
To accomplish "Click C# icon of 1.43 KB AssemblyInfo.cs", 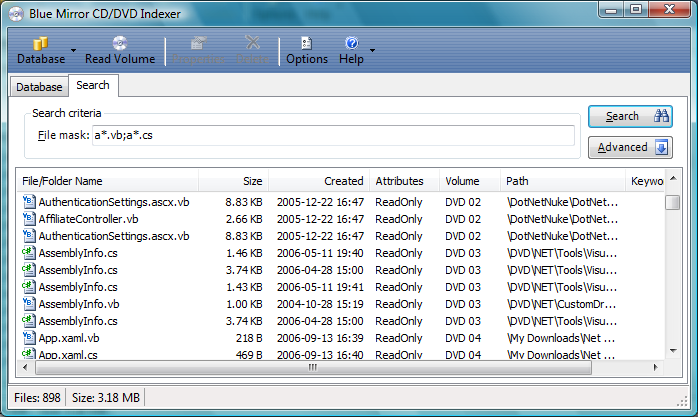I will click(29, 287).
